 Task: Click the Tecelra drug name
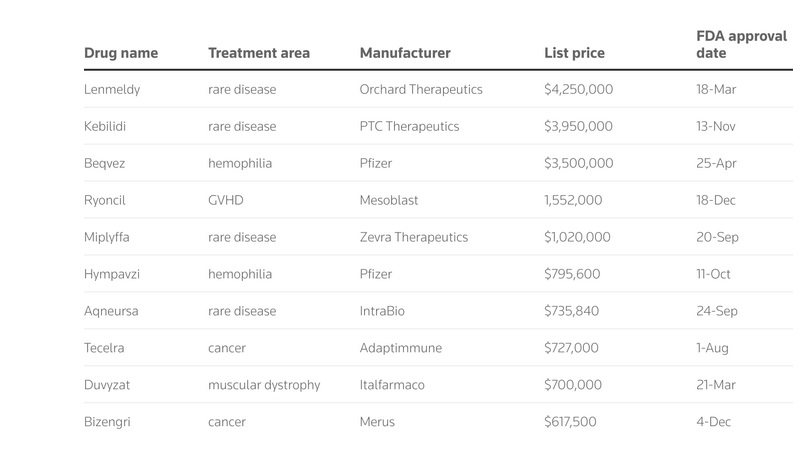click(104, 348)
